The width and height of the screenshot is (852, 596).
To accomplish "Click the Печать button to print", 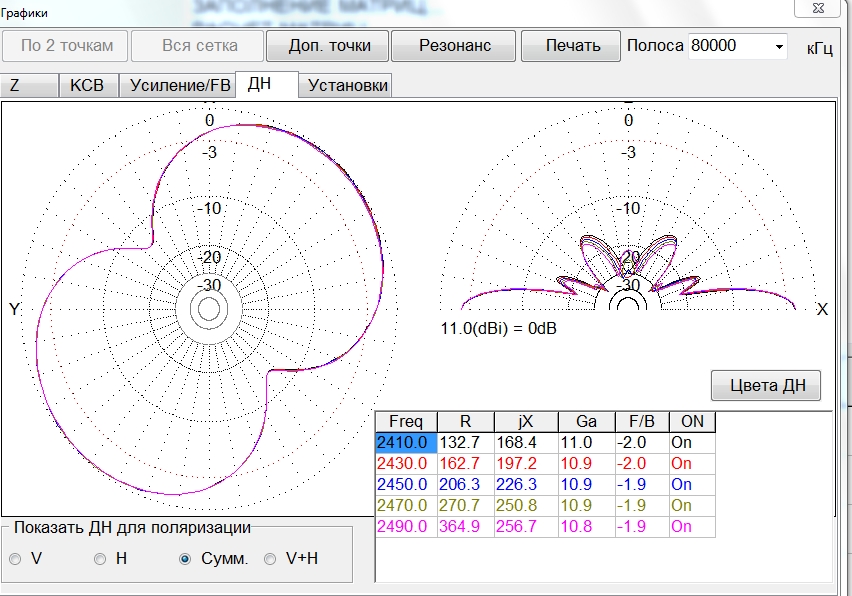I will click(573, 46).
